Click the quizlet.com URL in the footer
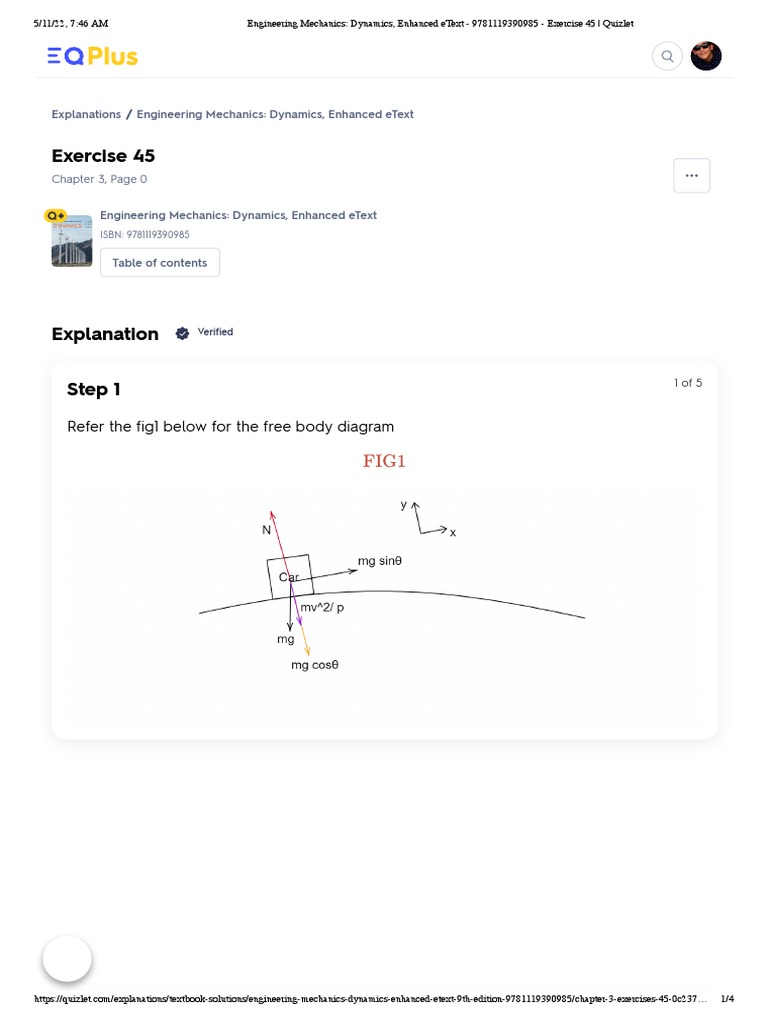Viewport: 768px width, 1024px height. tap(370, 999)
